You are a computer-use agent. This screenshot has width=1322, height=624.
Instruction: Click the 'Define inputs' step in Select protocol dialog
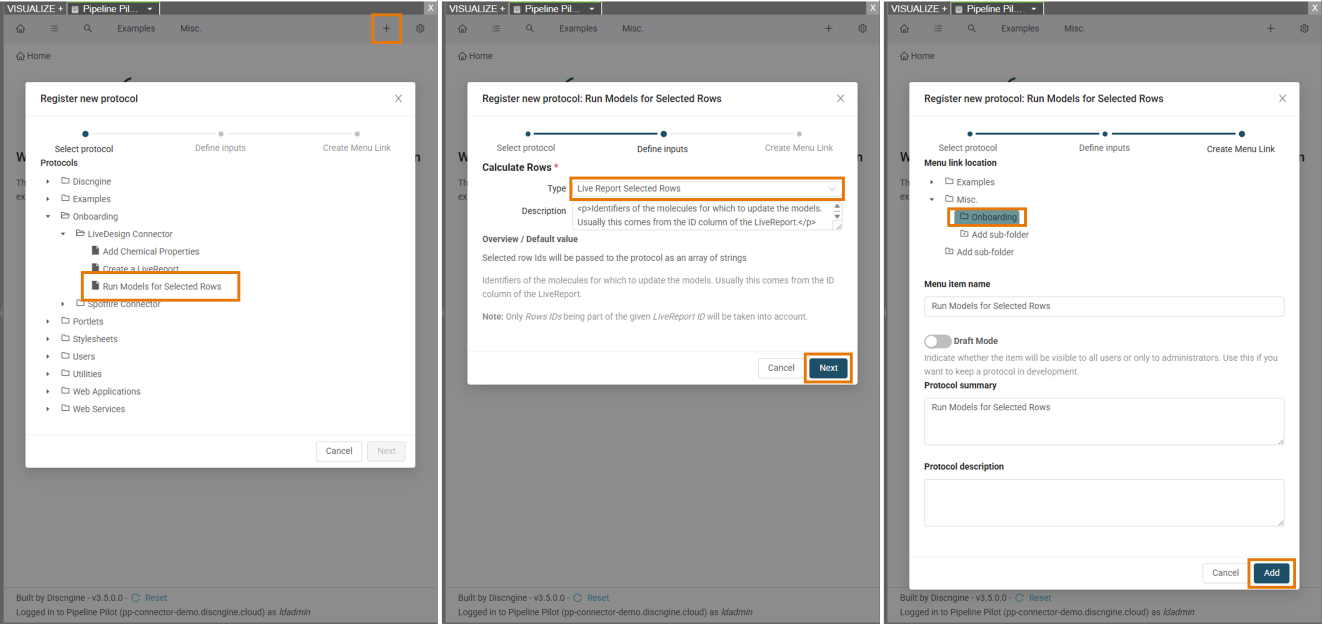[220, 147]
